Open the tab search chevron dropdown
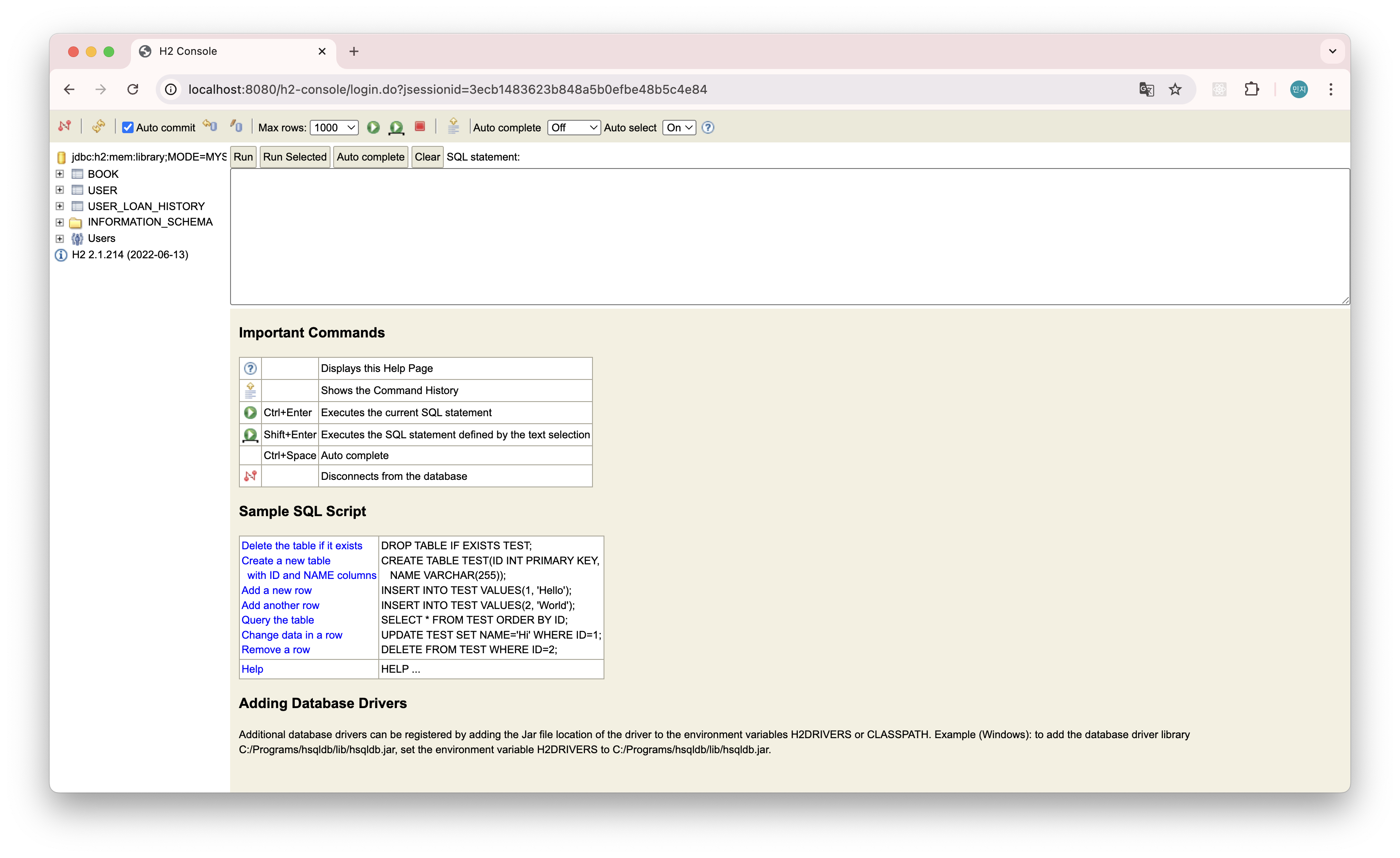1400x858 pixels. click(1332, 51)
